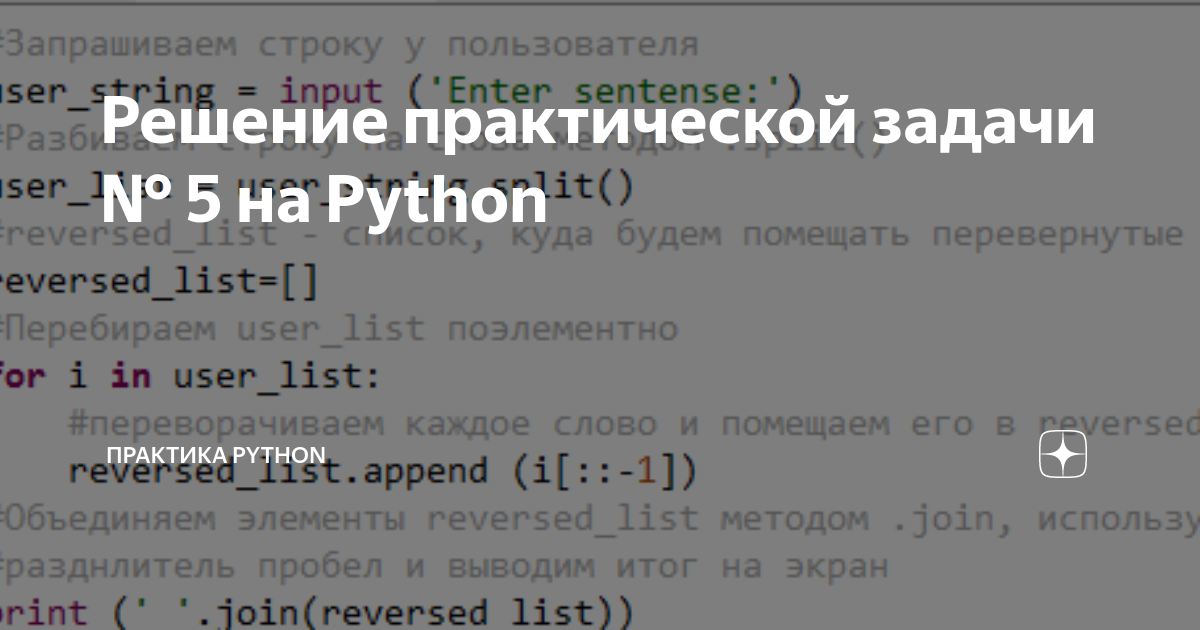The width and height of the screenshot is (1200, 630).
Task: Select the user_list variable assignment line
Action: click(x=300, y=183)
